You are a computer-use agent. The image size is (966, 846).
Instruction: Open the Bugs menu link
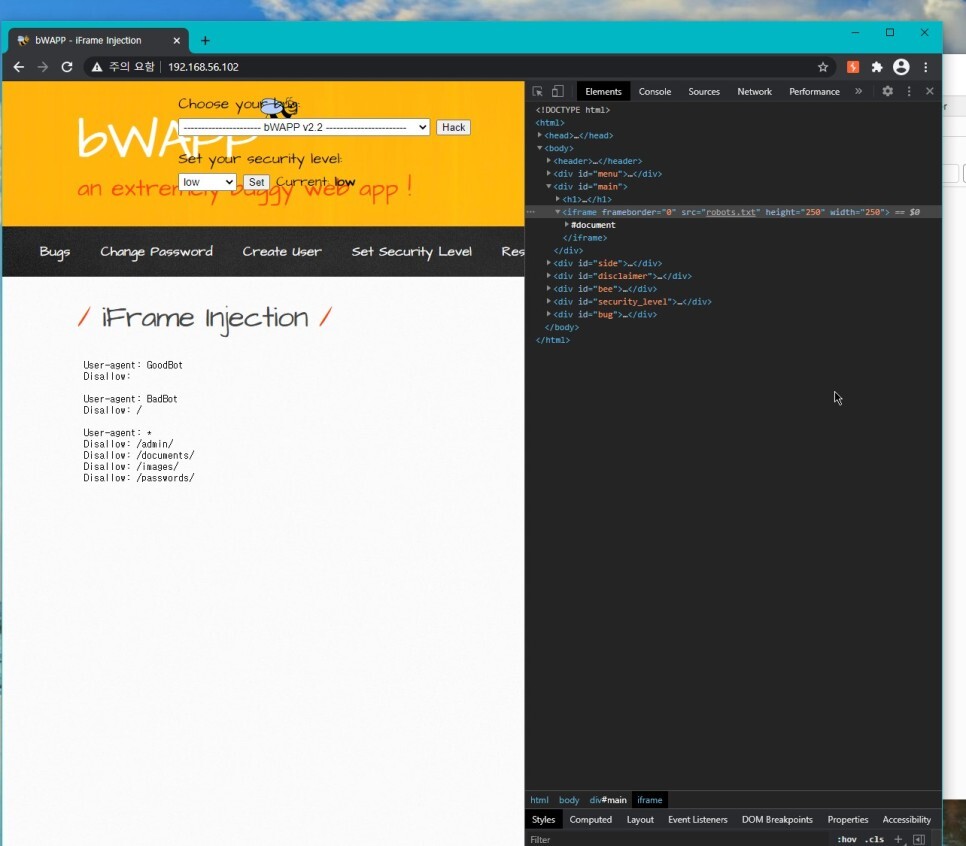point(55,252)
